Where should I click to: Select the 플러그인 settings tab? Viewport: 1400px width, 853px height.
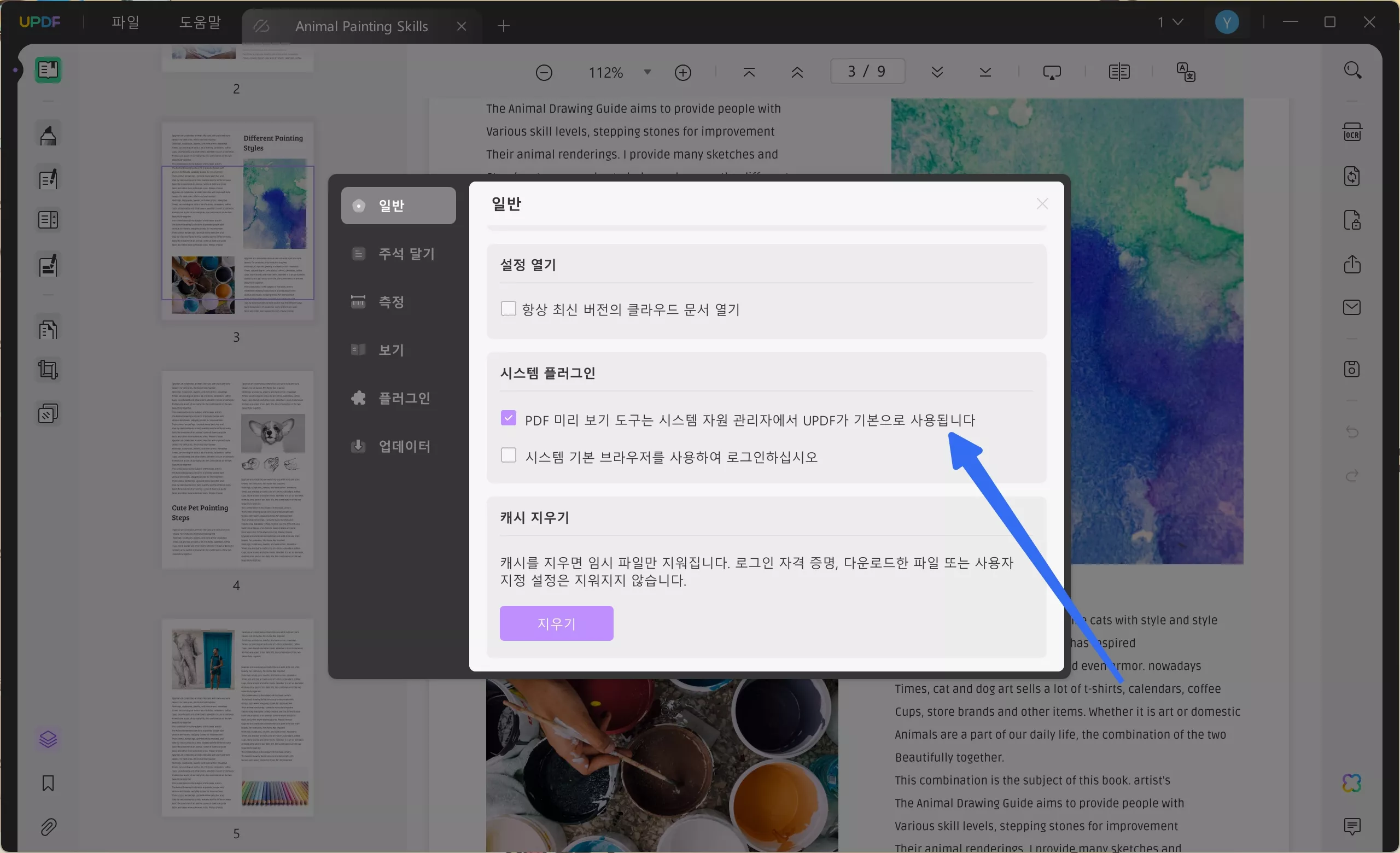(398, 398)
